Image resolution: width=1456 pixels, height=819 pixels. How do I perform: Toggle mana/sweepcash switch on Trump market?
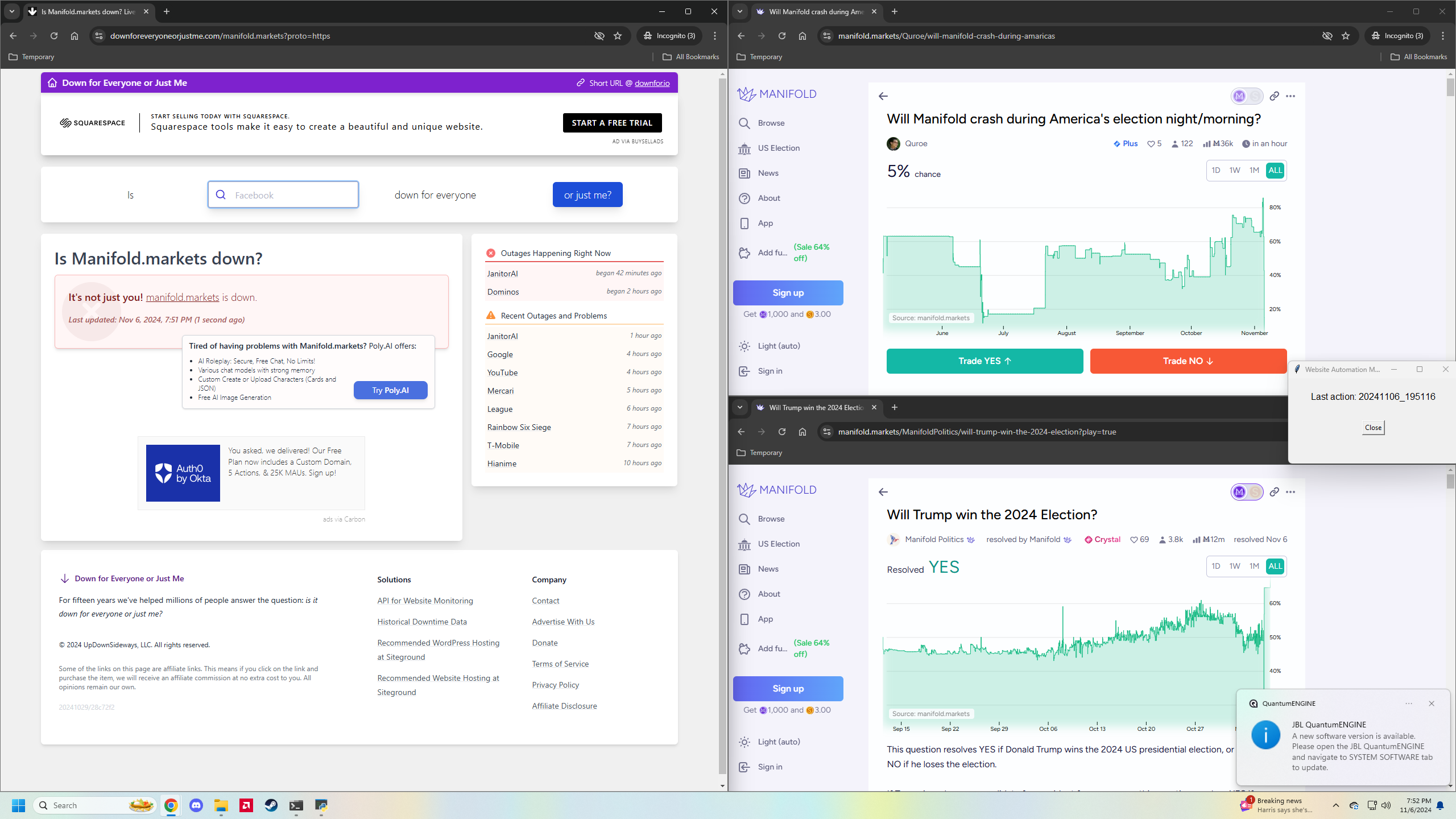pos(1247,492)
